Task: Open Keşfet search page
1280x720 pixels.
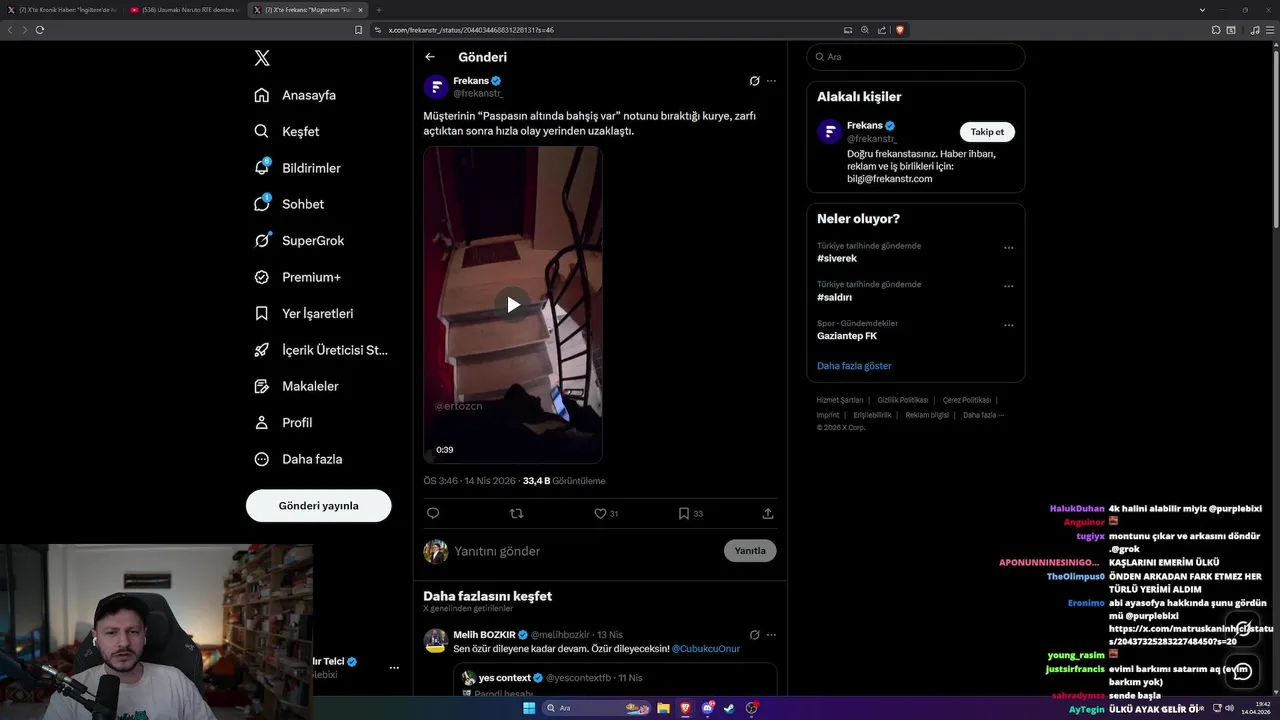Action: tap(287, 131)
